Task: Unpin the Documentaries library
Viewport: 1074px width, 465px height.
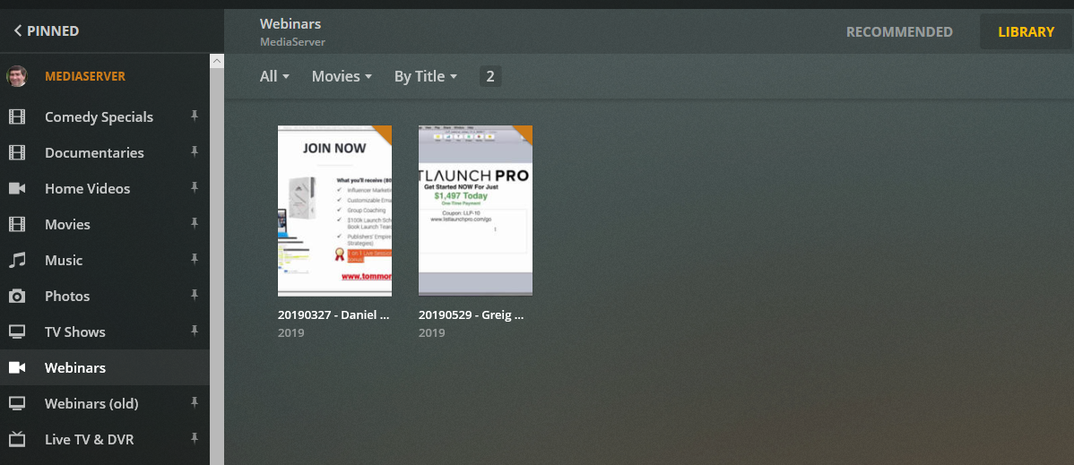Action: click(x=195, y=152)
